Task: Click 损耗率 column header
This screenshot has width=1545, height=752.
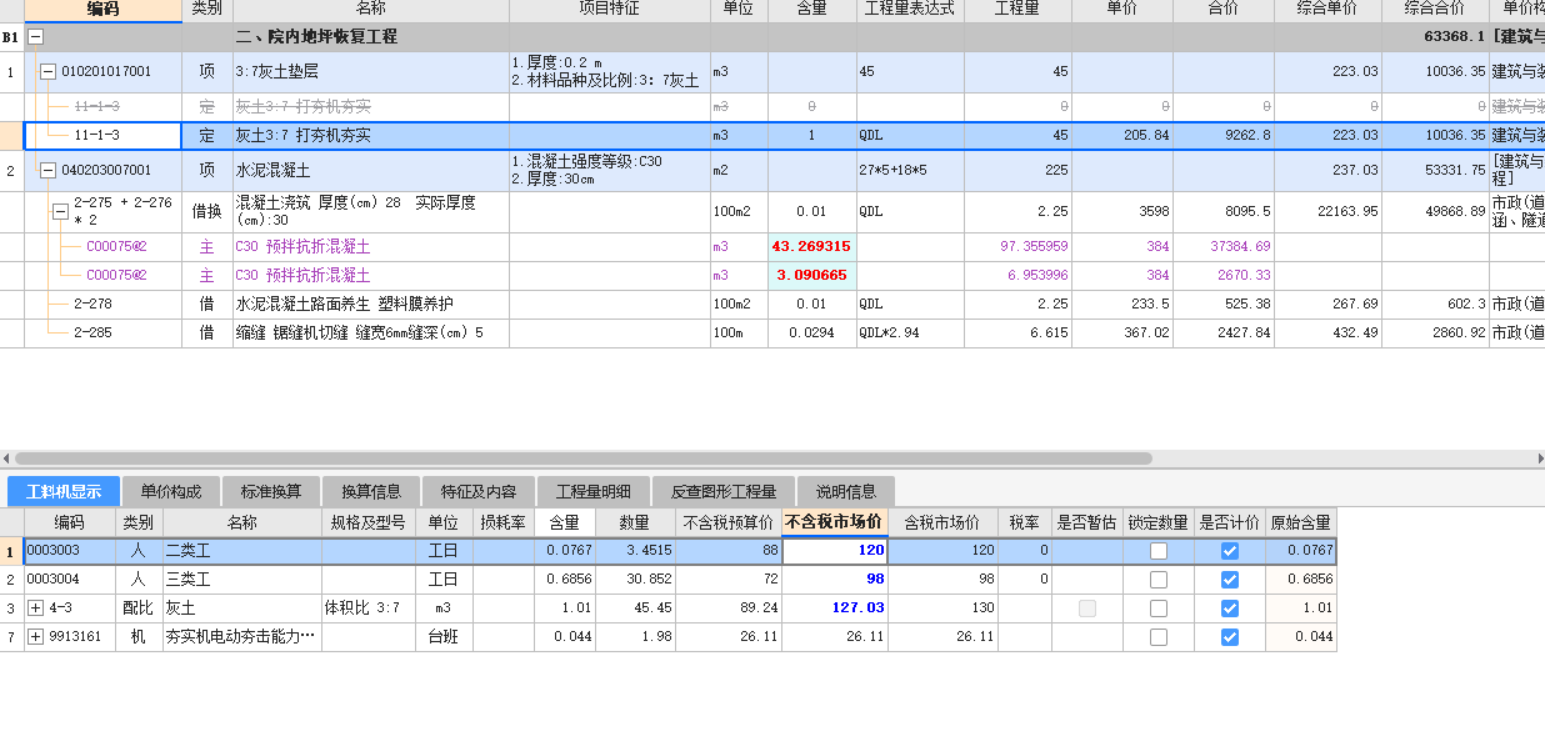Action: (503, 522)
